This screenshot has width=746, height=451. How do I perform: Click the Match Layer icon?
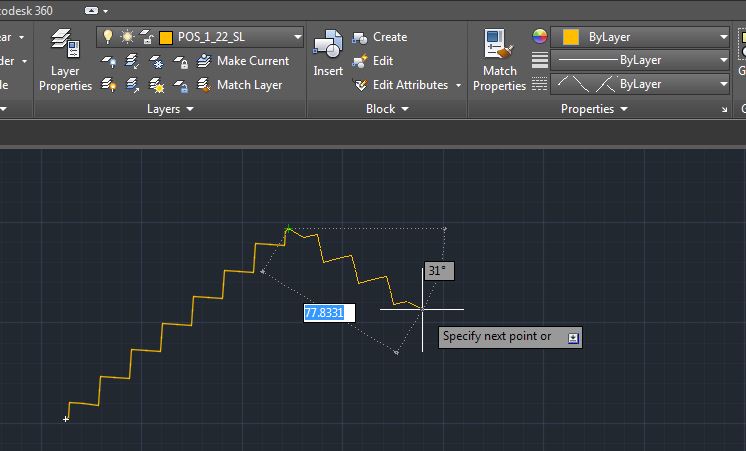click(204, 85)
